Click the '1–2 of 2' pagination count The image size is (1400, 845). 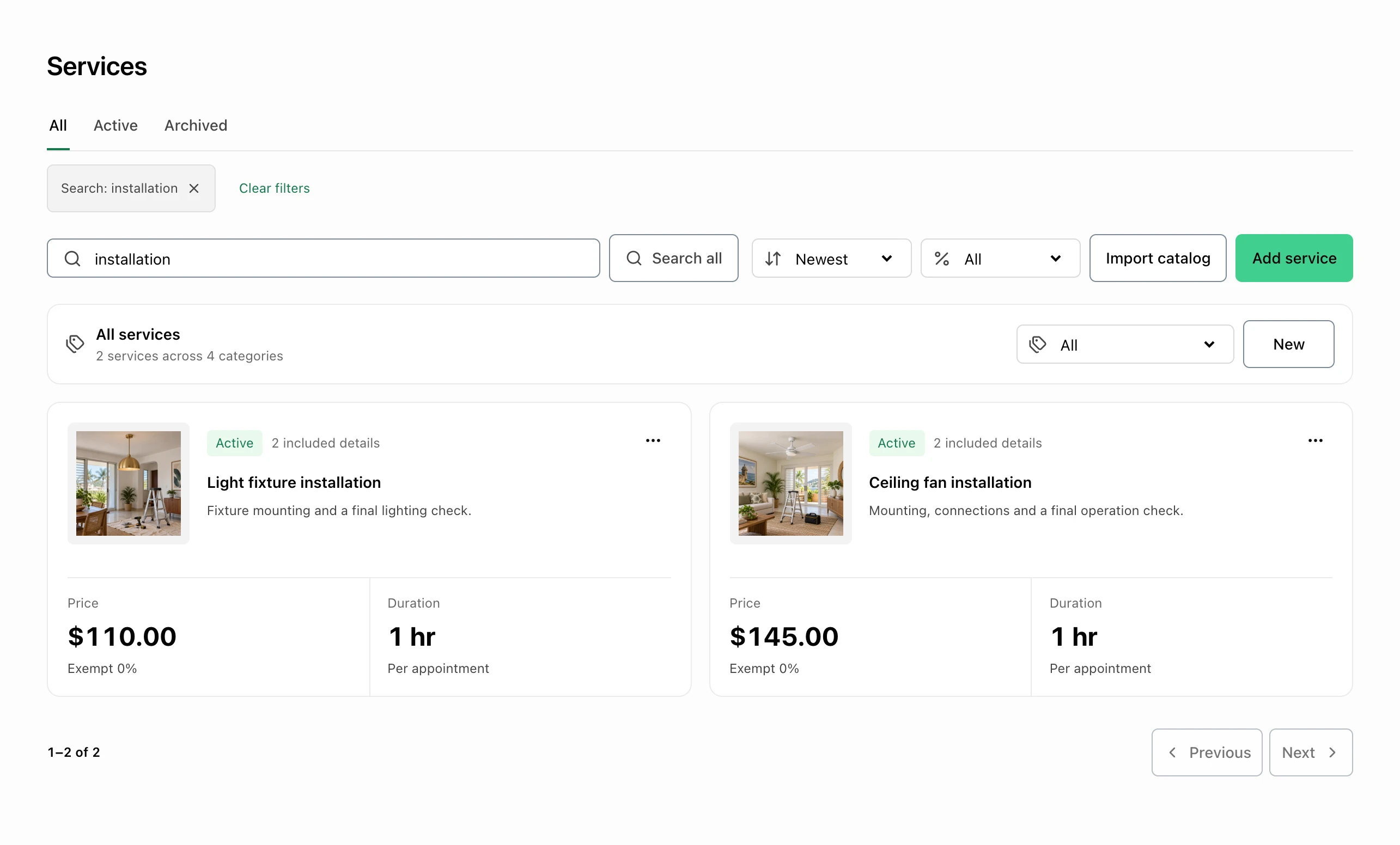(74, 752)
